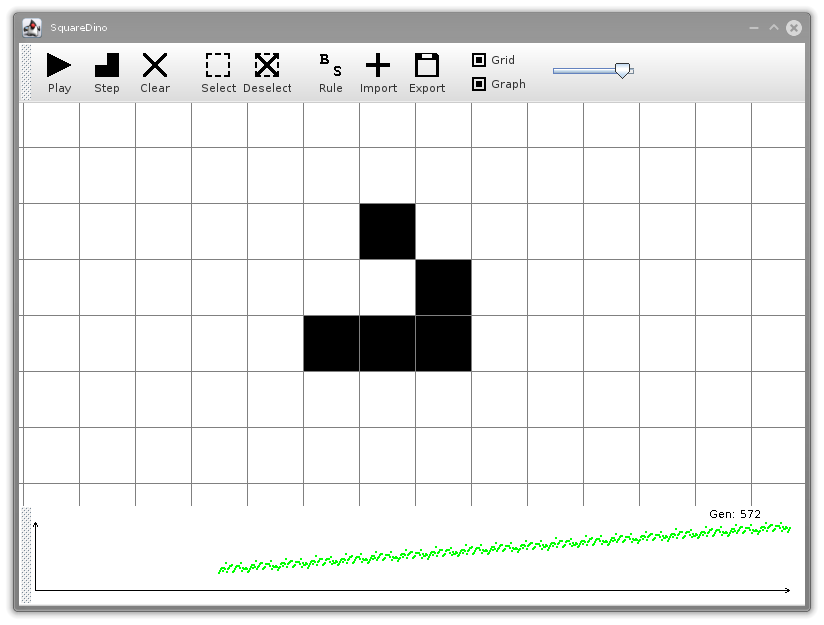Viewport: 824px width, 625px height.
Task: Click the white cell enclosed by the glider
Action: tap(387, 287)
